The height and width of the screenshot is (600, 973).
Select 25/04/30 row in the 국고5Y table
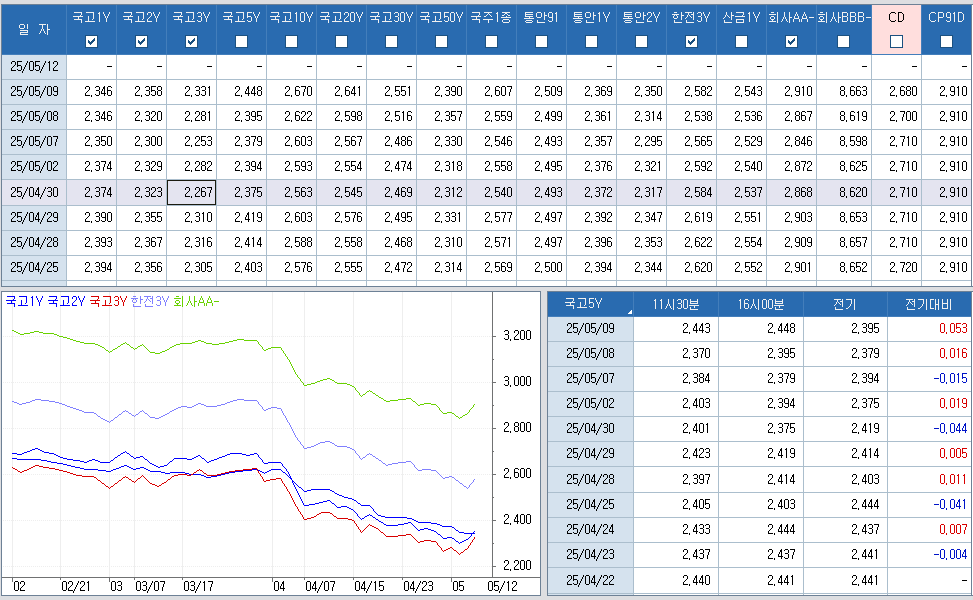(590, 428)
